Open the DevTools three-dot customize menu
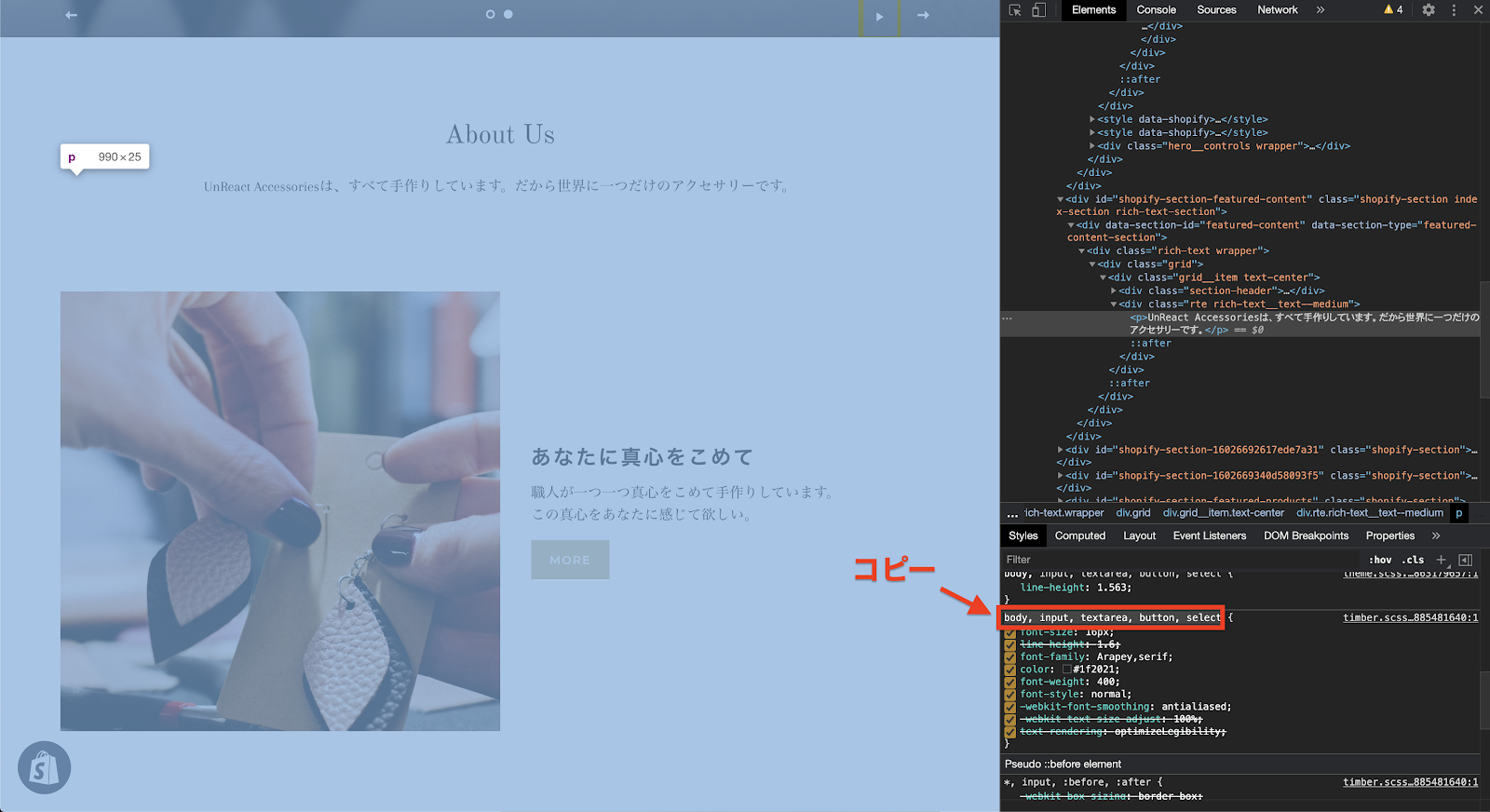 click(1454, 10)
